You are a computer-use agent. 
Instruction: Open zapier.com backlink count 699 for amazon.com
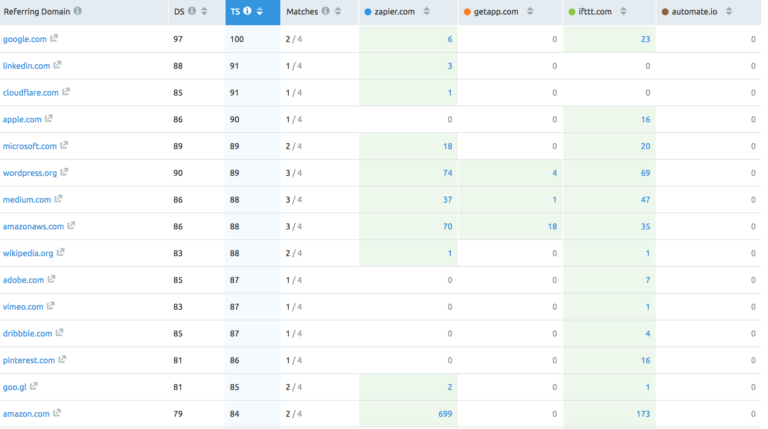coord(445,414)
